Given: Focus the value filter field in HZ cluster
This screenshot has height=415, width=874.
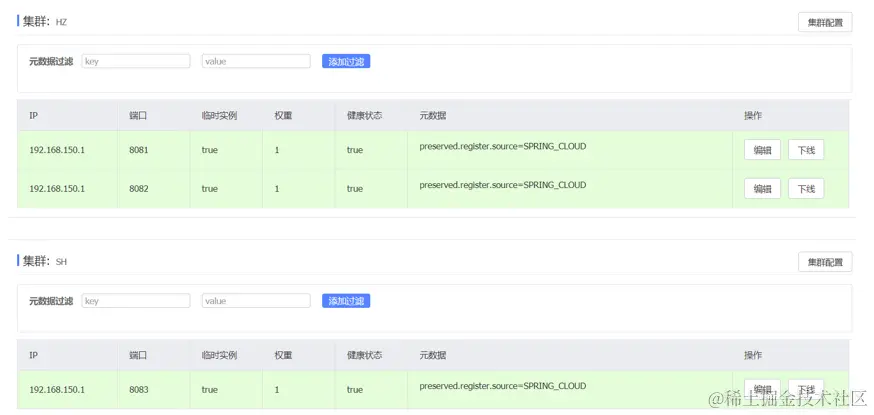Looking at the screenshot, I should coord(256,61).
